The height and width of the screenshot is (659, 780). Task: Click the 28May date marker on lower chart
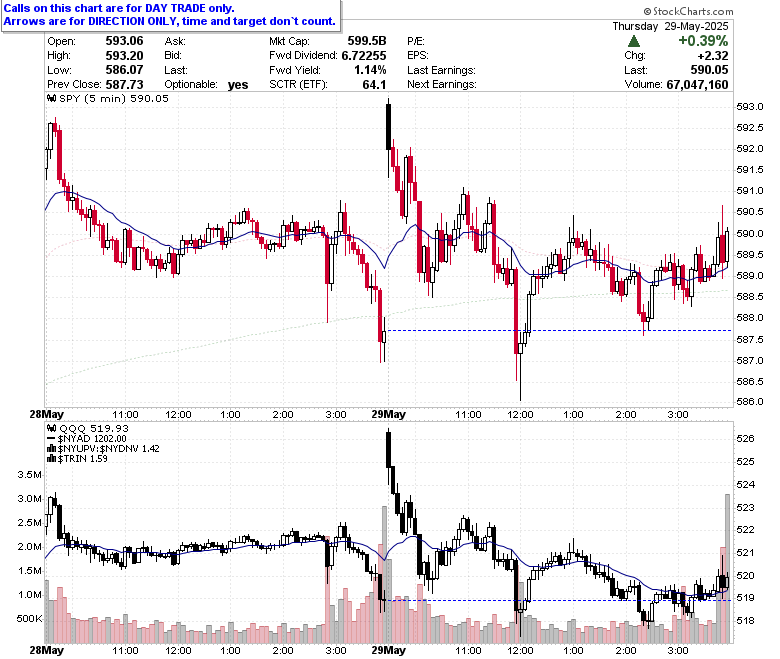pos(46,650)
